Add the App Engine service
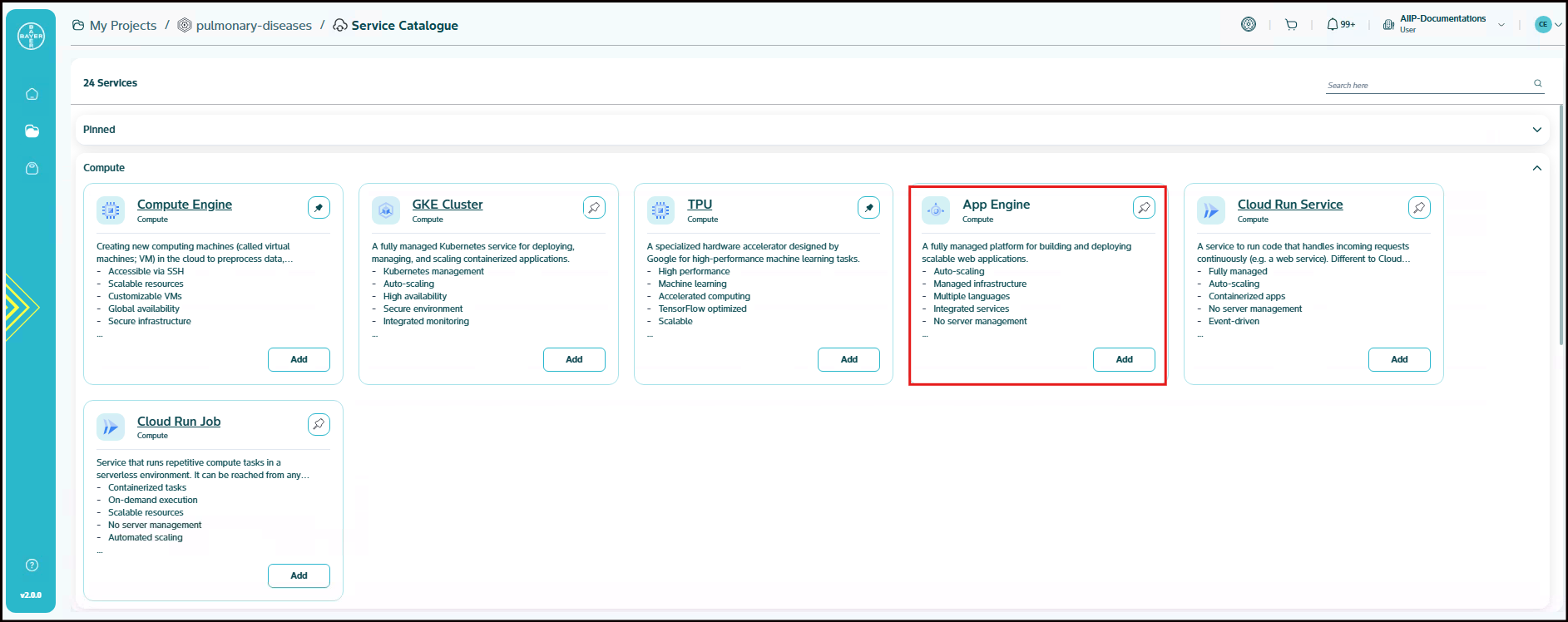The height and width of the screenshot is (622, 1568). (x=1124, y=359)
